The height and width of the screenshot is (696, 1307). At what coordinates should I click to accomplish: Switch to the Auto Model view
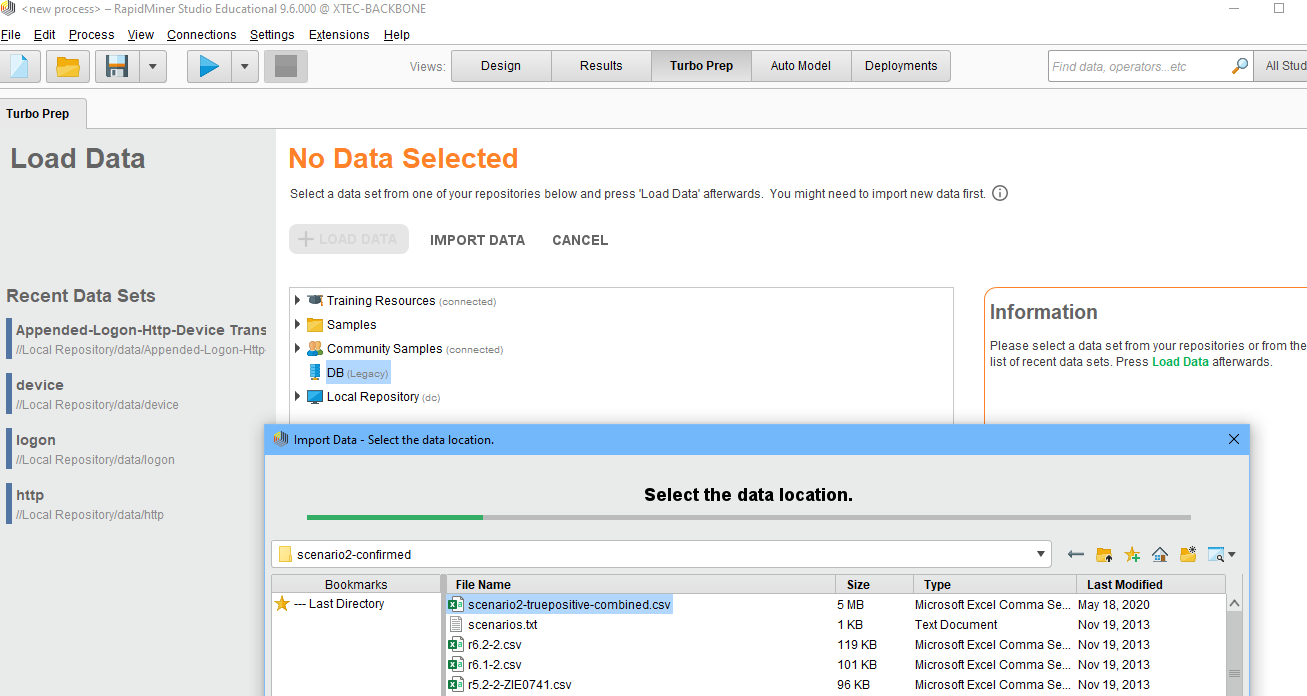801,66
